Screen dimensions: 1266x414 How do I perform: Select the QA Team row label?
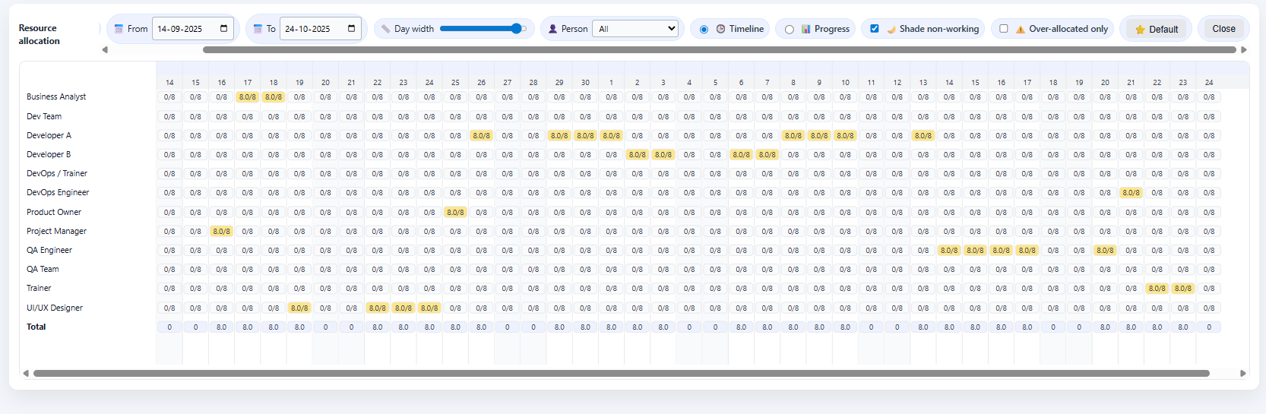(42, 269)
